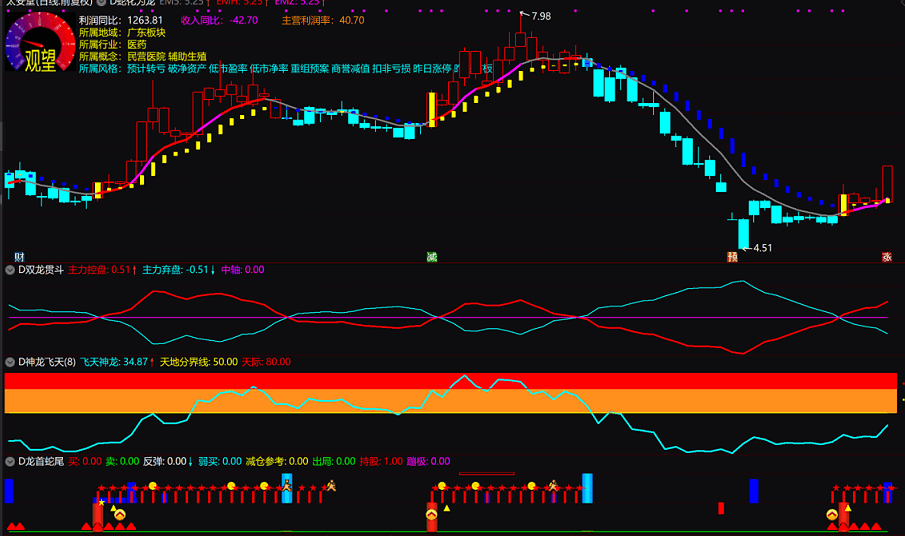Click the D龙首蛇尾 indicator name
The image size is (905, 536).
pyautogui.click(x=41, y=462)
